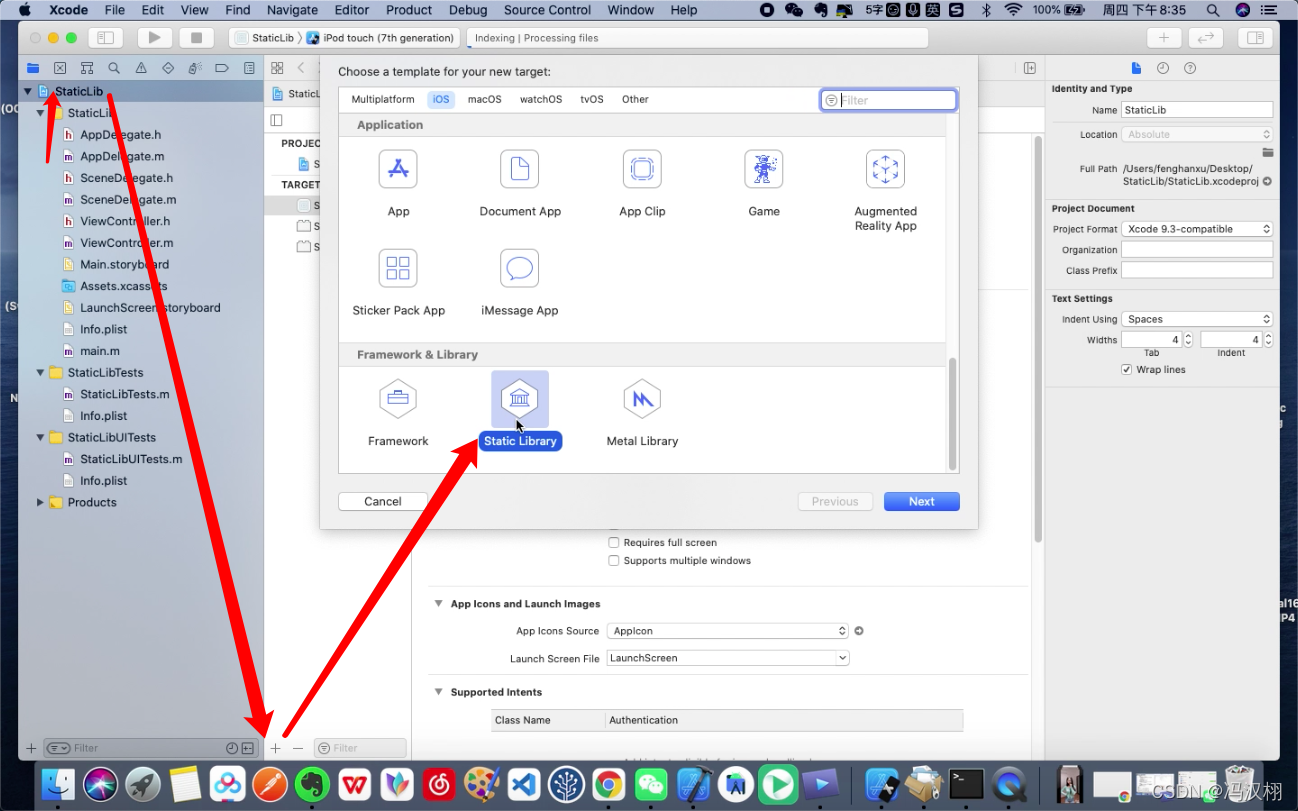Switch to the Multiplatform tab
This screenshot has height=811, width=1298.
coord(383,99)
